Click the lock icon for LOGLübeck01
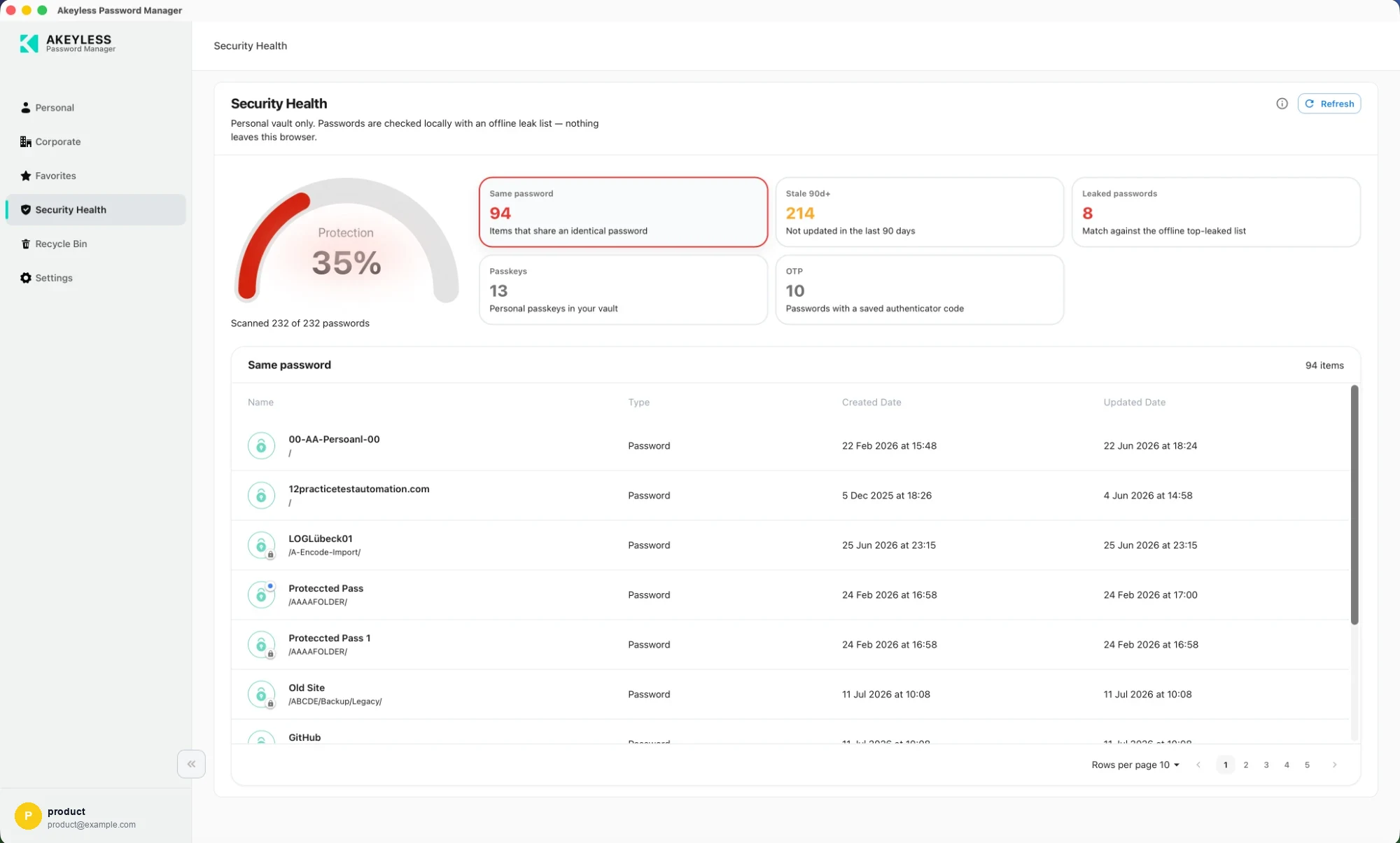 (261, 545)
